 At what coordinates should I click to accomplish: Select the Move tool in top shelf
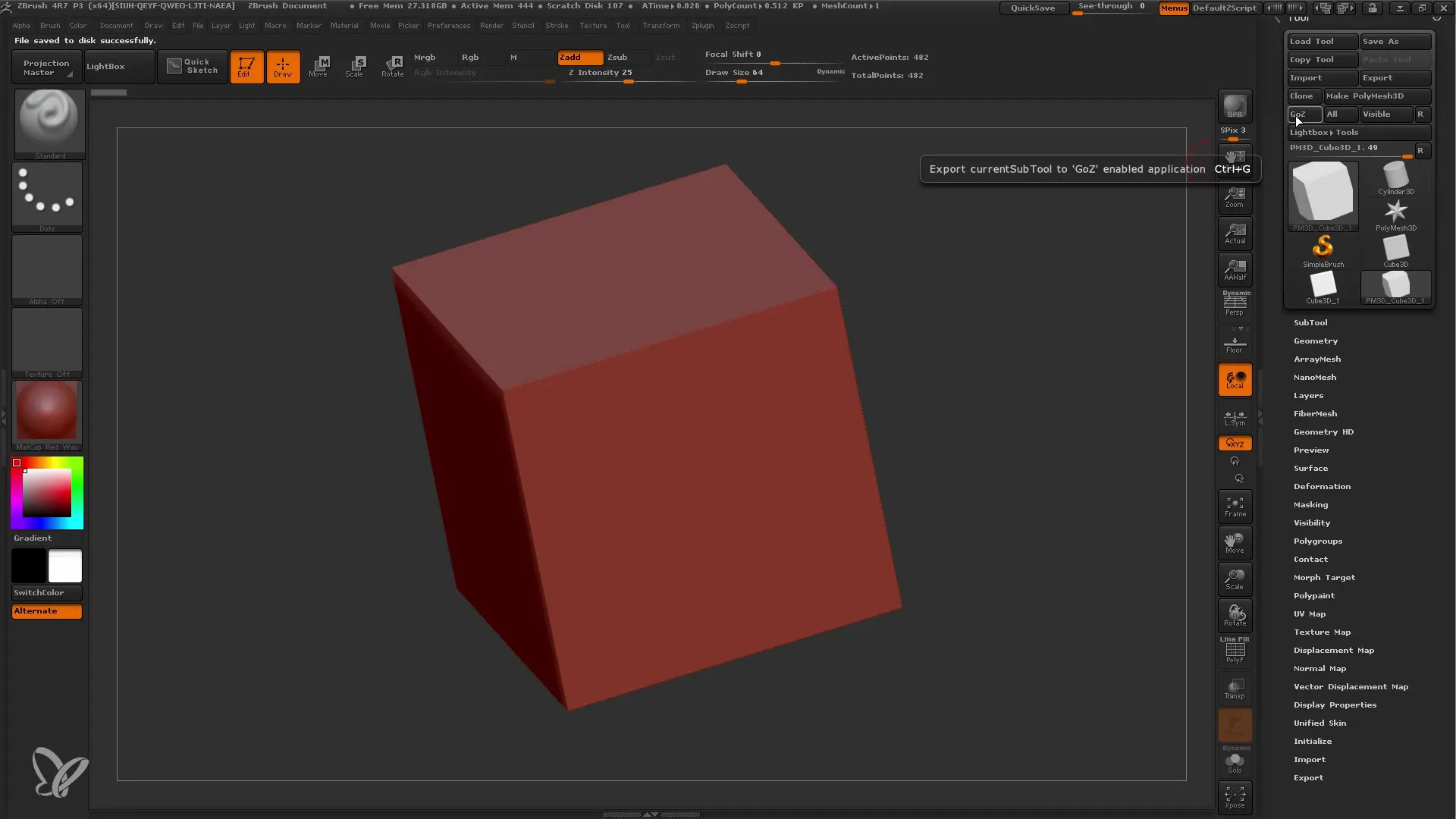319,67
